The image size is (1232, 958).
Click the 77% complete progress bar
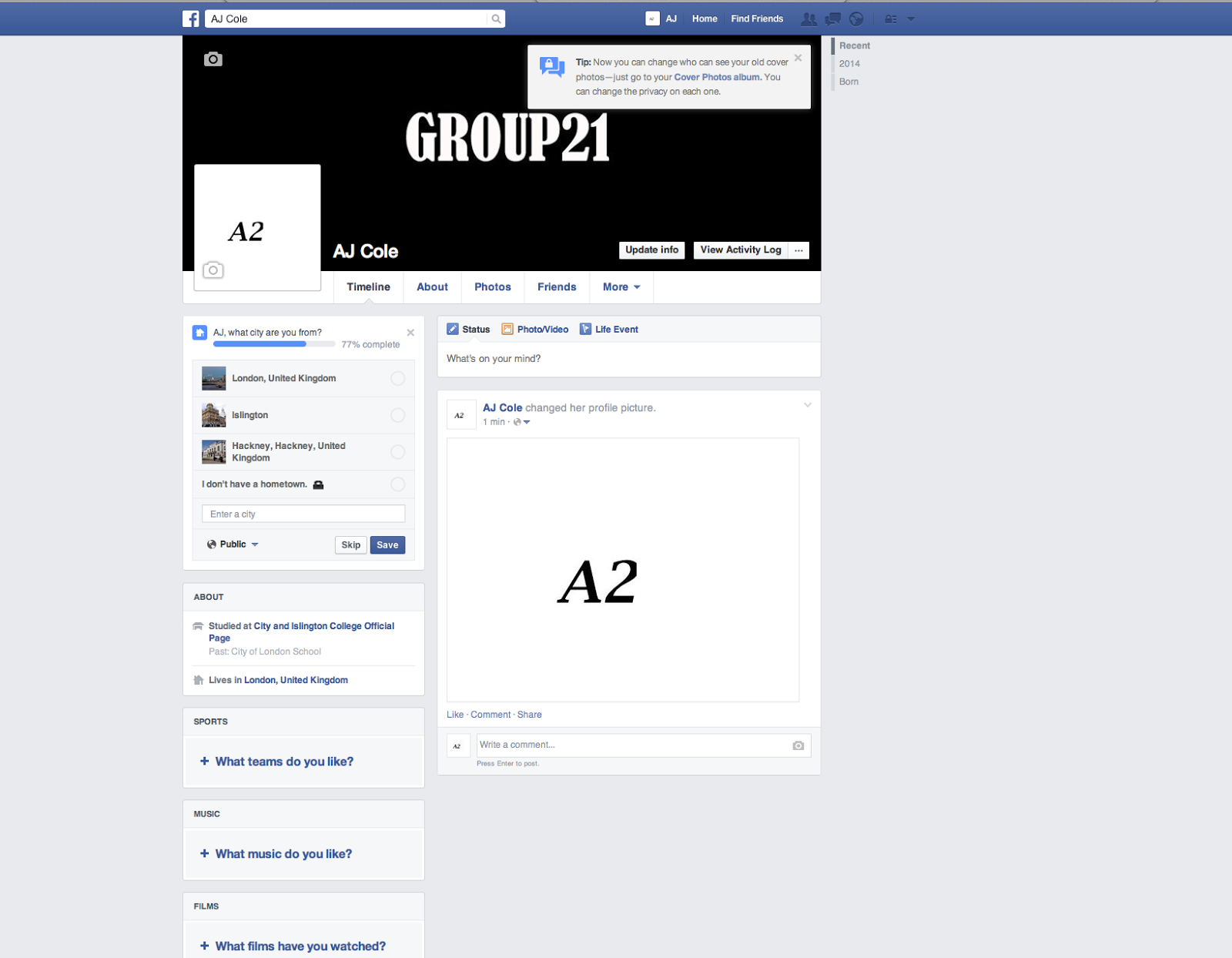(x=273, y=344)
